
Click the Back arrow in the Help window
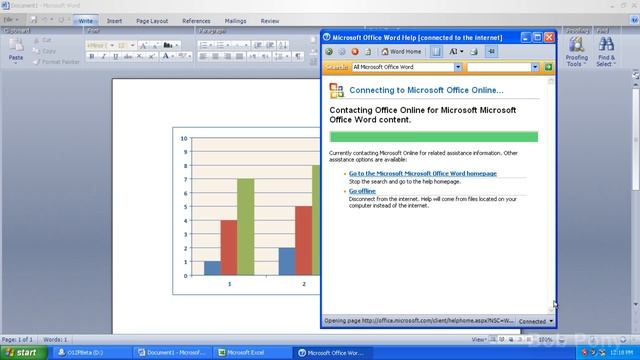click(x=329, y=51)
